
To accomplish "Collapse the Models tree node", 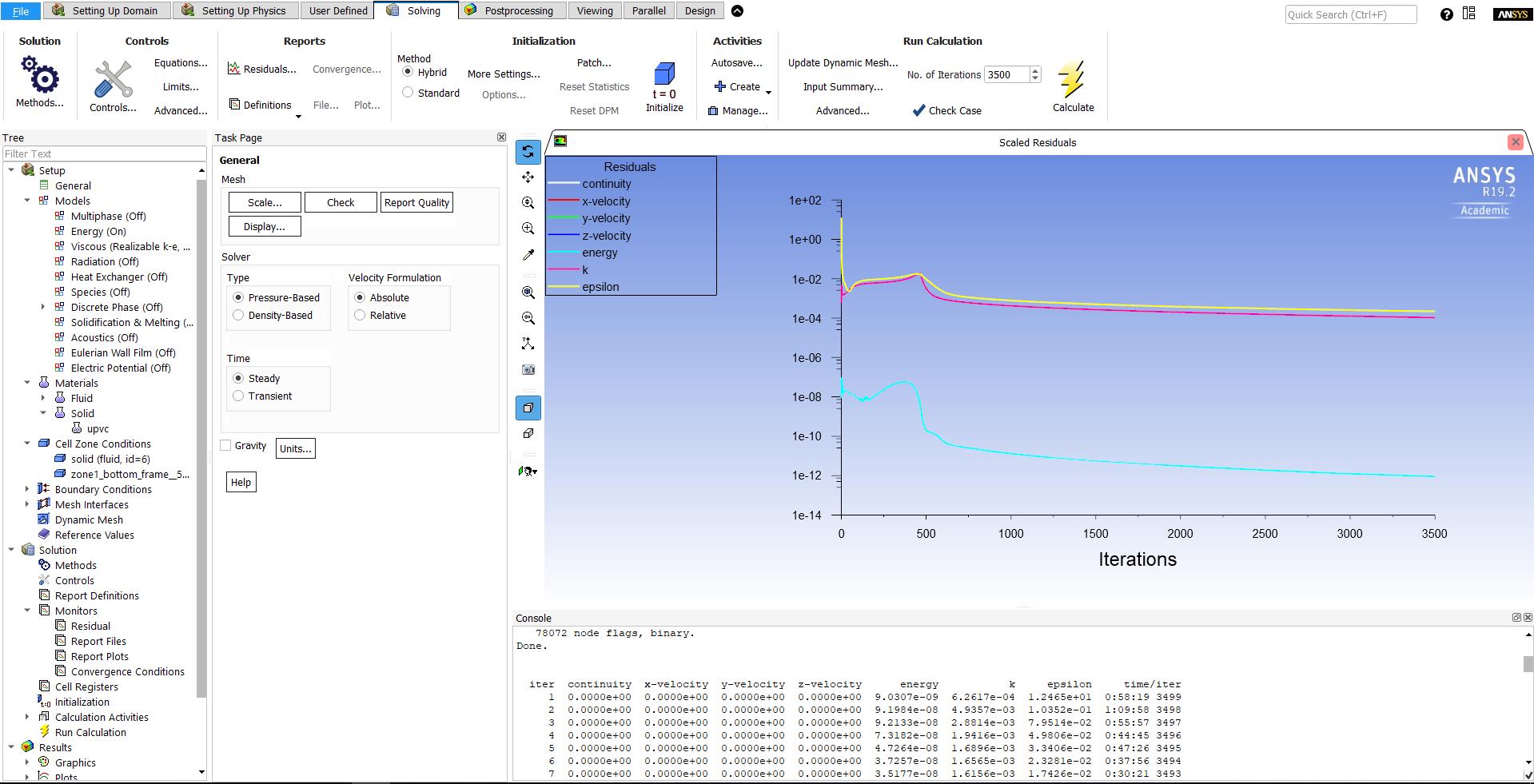I will 27,201.
